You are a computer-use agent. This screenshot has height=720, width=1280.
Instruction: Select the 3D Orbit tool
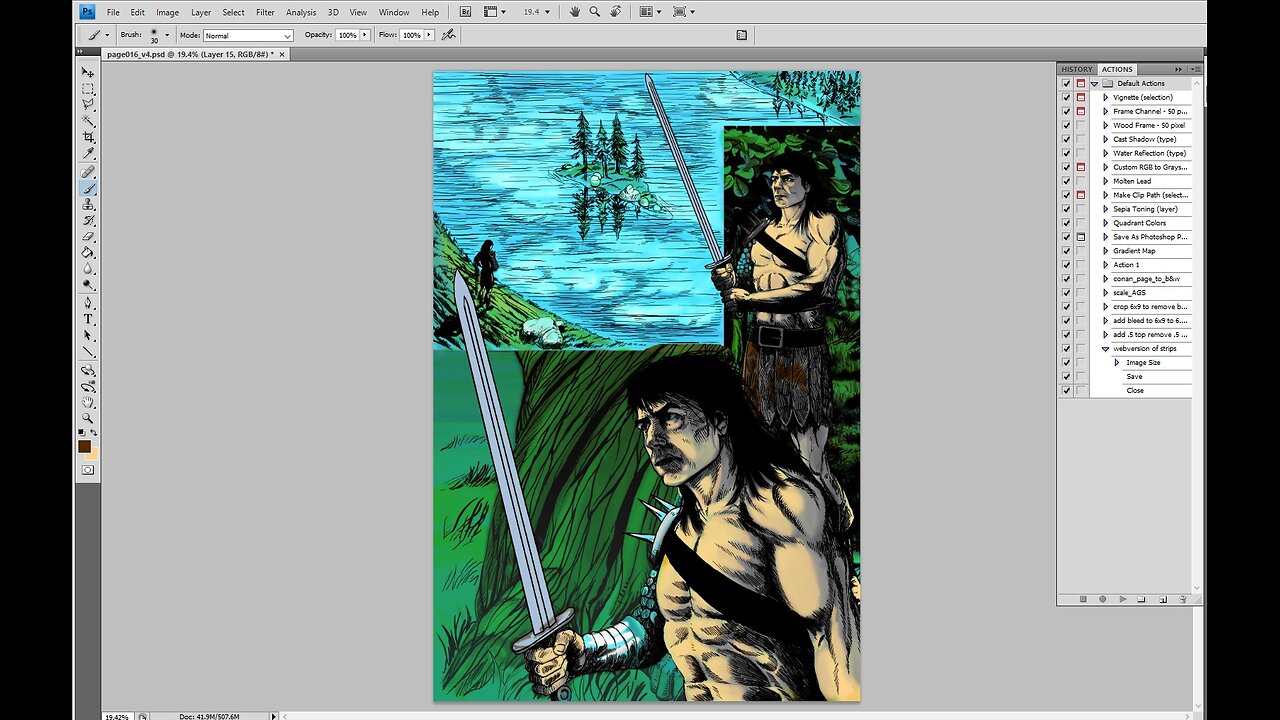[88, 386]
